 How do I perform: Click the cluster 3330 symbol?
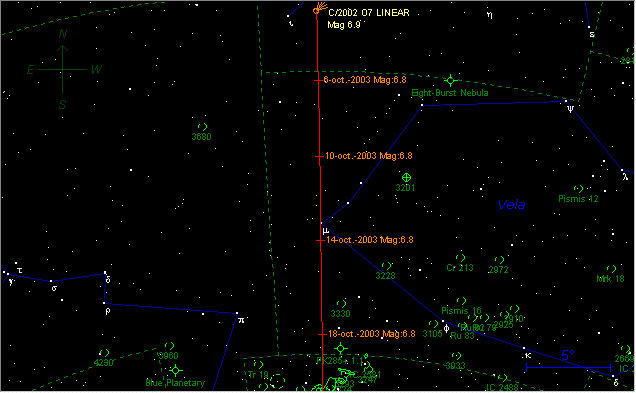pos(342,304)
